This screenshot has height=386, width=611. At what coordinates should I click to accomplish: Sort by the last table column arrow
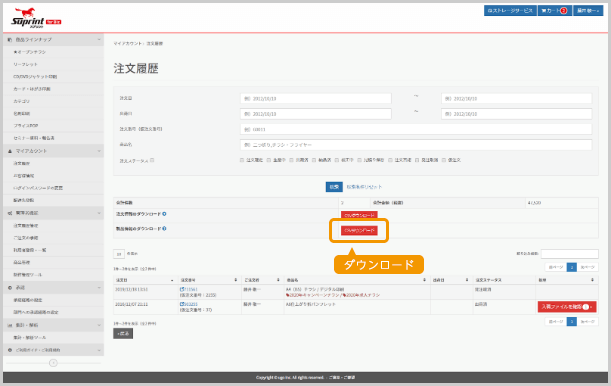point(592,280)
